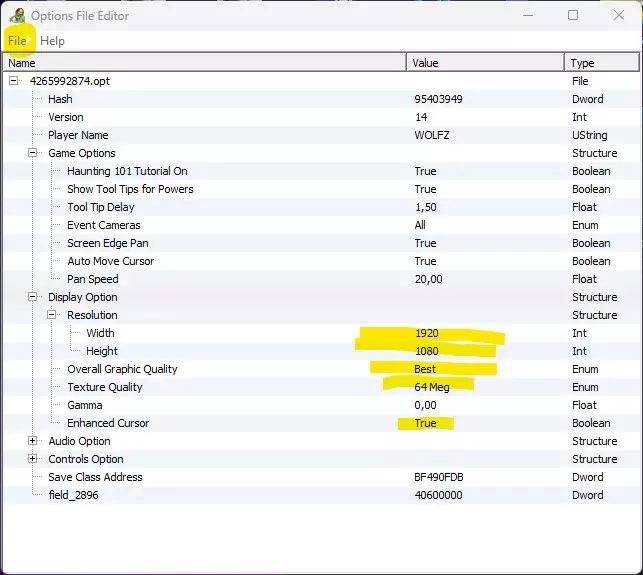Click the Tool Tip Delay value 1,50
This screenshot has width=643, height=575.
click(426, 207)
